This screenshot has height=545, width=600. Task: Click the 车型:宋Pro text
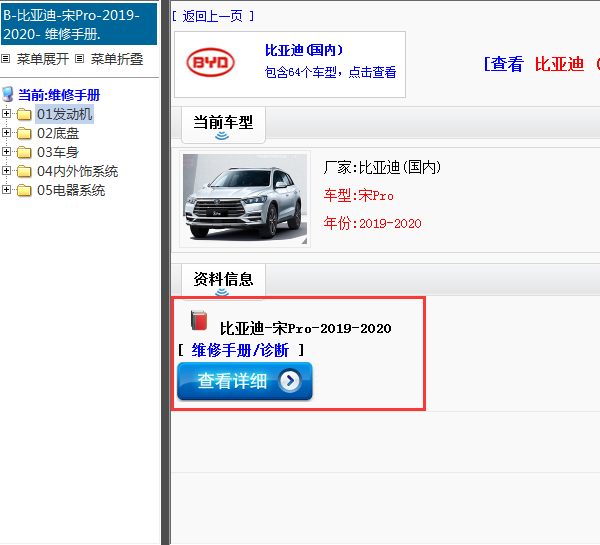[x=359, y=195]
